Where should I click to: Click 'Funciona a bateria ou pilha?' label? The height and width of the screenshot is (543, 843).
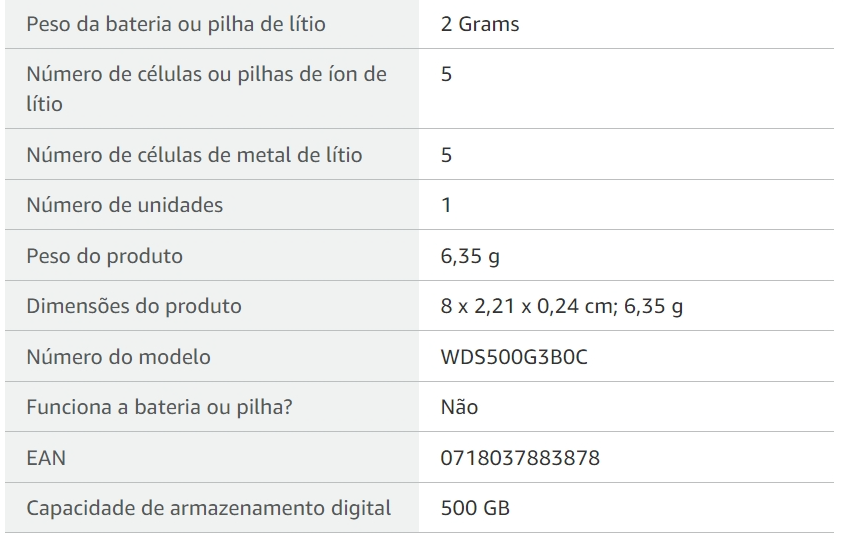click(159, 407)
